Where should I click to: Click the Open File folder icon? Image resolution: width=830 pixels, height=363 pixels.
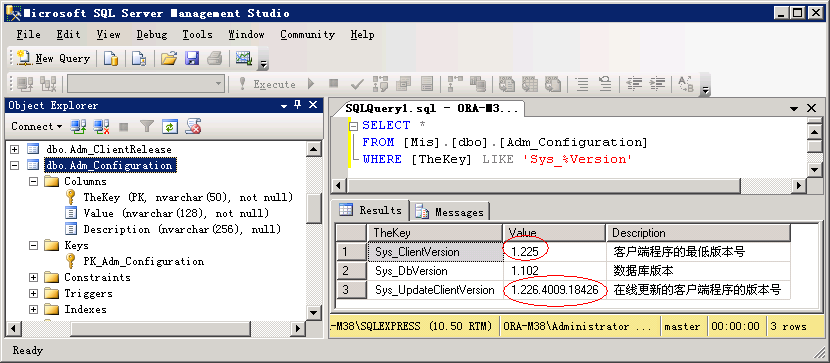point(168,58)
